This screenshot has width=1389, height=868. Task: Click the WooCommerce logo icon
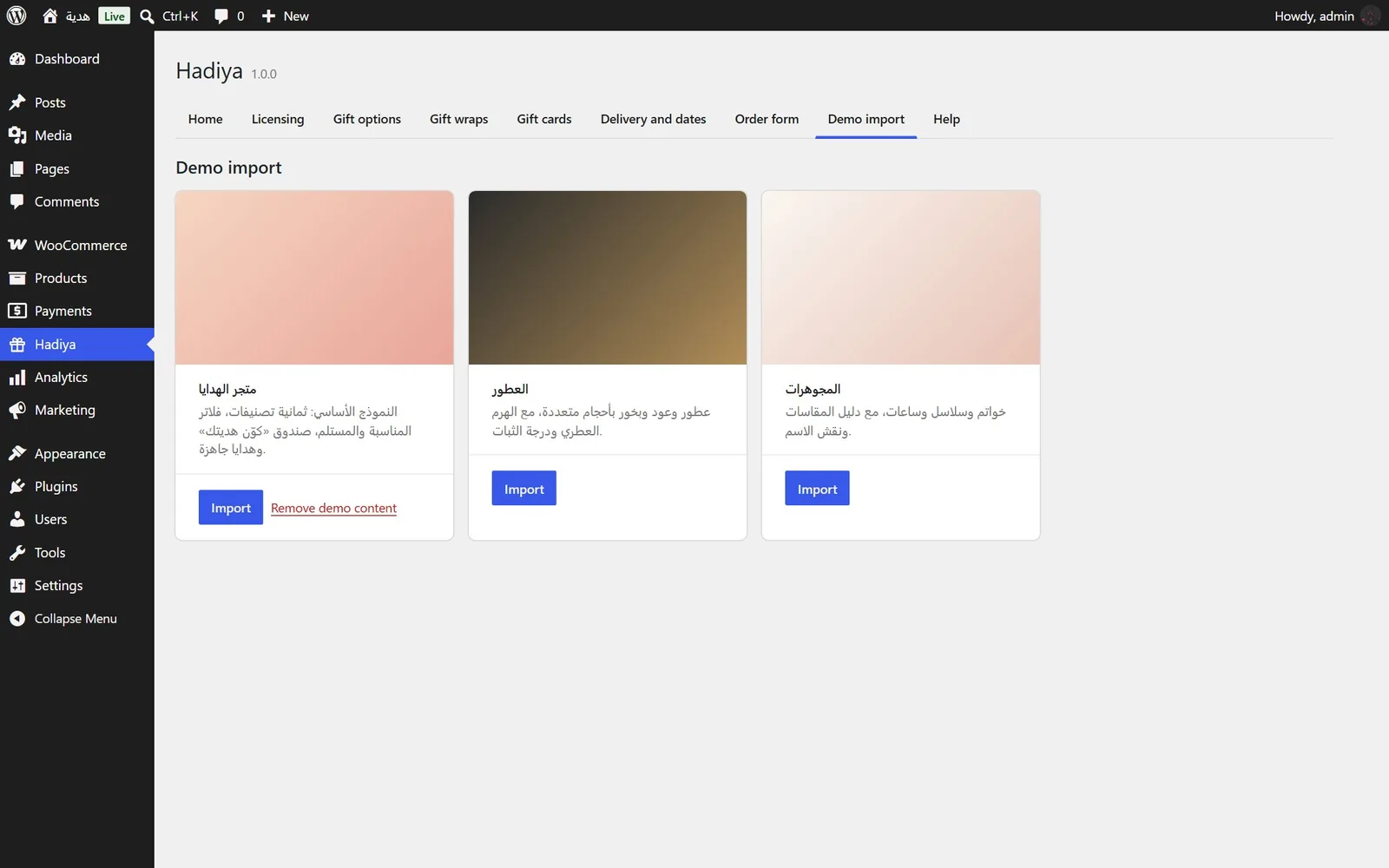(x=17, y=245)
